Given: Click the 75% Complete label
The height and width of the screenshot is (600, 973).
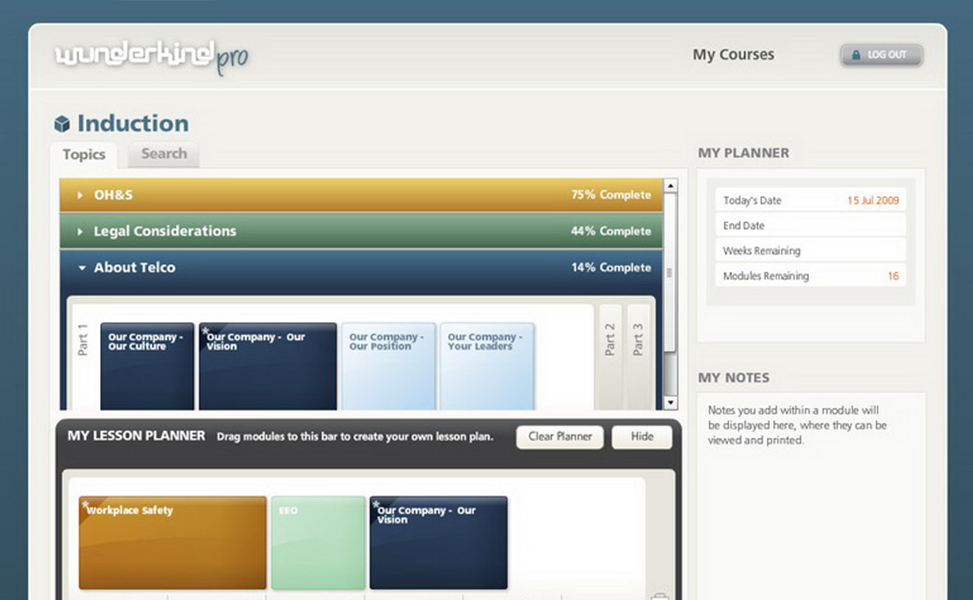Looking at the screenshot, I should [x=611, y=195].
